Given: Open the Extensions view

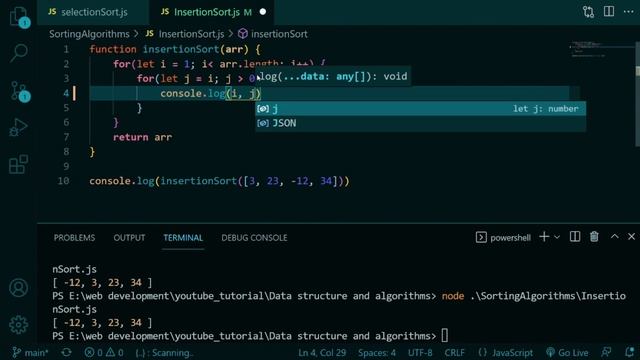Looking at the screenshot, I should click(x=18, y=164).
